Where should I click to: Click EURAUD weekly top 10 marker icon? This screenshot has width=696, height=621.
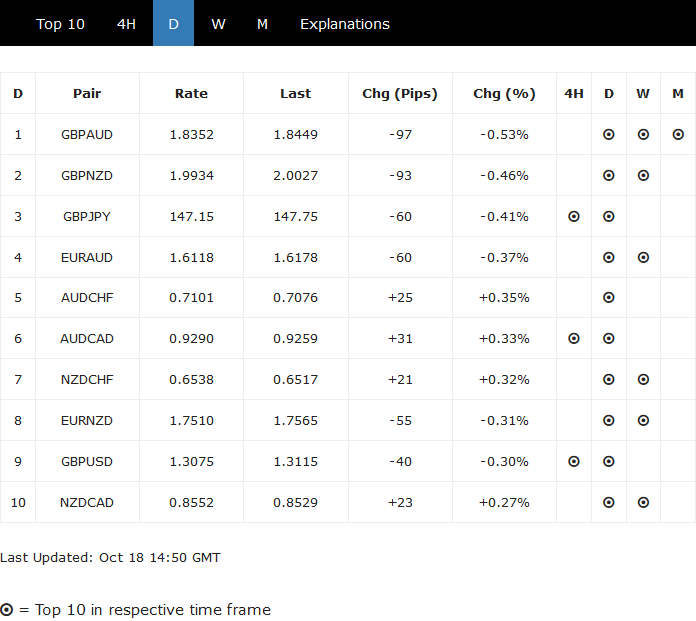(x=643, y=257)
